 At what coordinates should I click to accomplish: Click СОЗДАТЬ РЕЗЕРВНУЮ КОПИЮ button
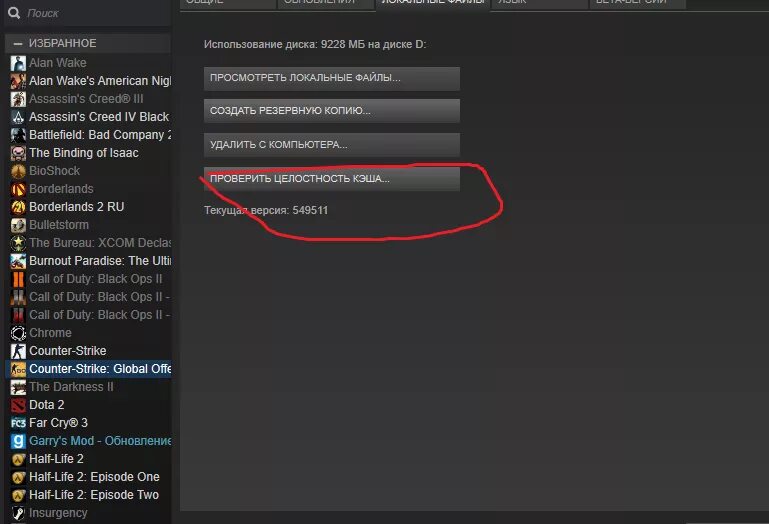click(x=332, y=111)
